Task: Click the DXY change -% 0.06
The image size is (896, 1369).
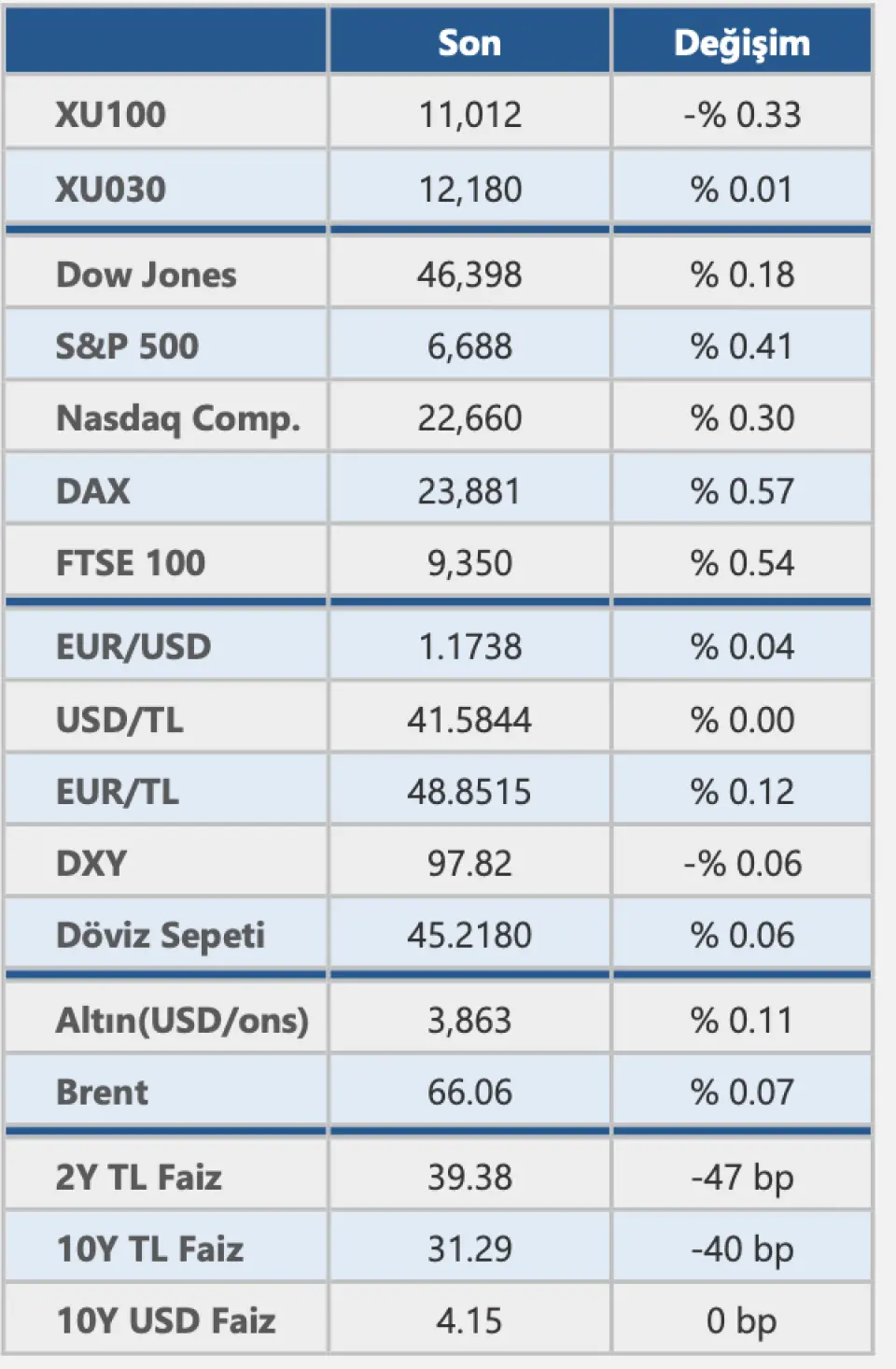Action: [x=742, y=864]
